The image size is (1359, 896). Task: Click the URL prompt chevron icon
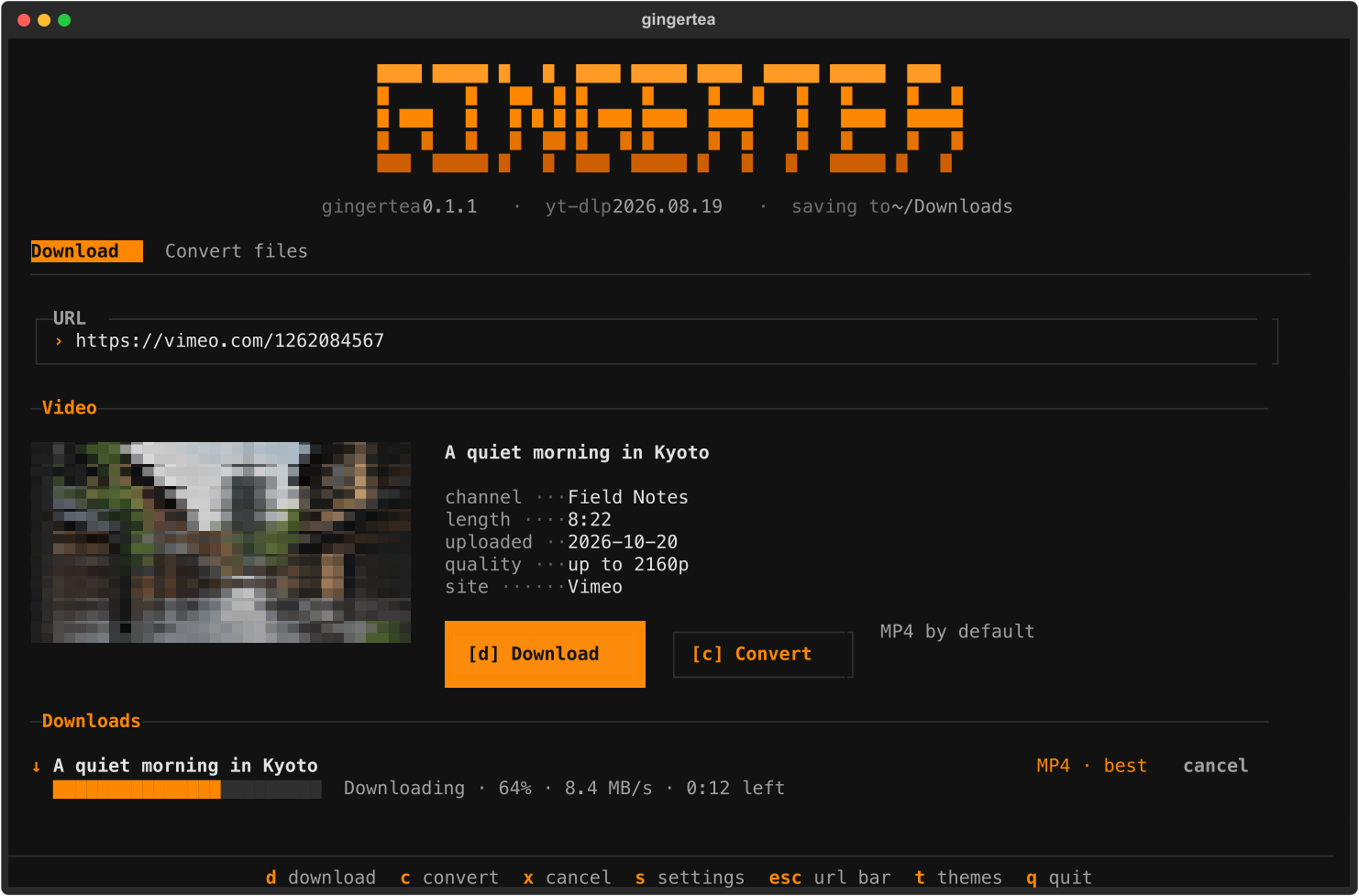[x=59, y=341]
